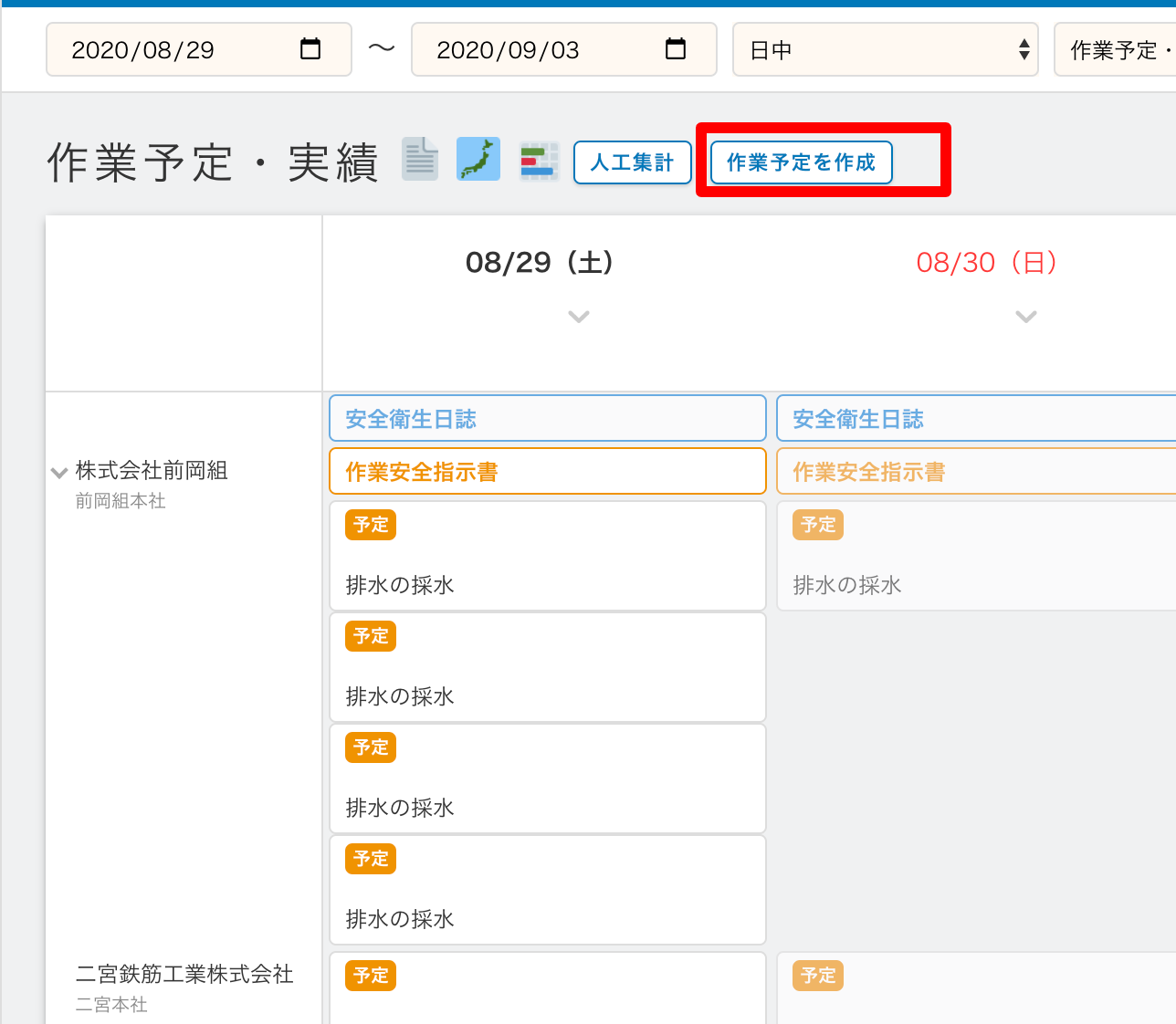Click 予定 badge in 二宮鉄筋工業 08/29 row
1176x1024 pixels.
click(371, 976)
